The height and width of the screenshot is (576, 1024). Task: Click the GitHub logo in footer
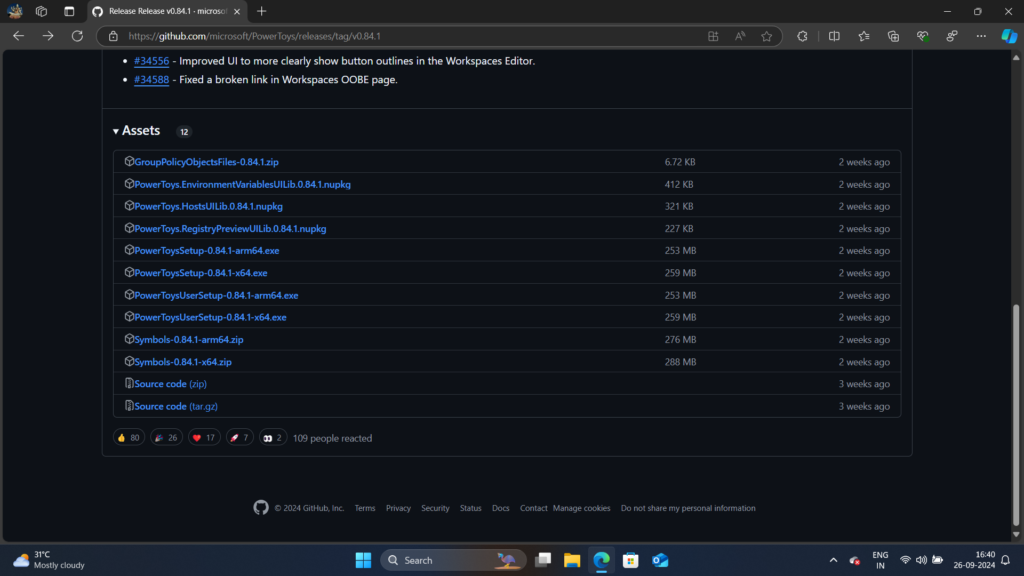pos(261,507)
